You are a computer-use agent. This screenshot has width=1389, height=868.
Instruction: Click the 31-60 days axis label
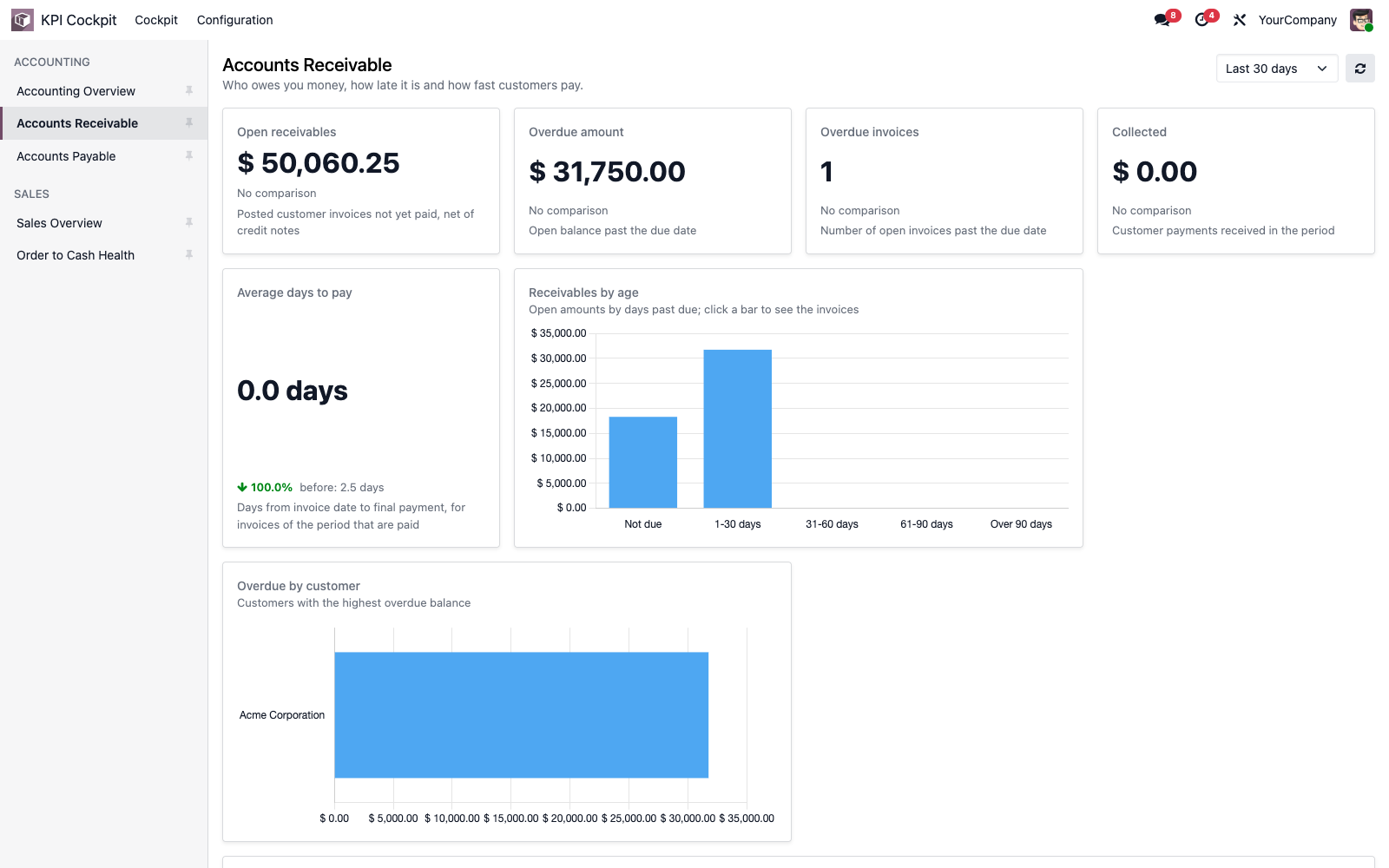[x=832, y=524]
